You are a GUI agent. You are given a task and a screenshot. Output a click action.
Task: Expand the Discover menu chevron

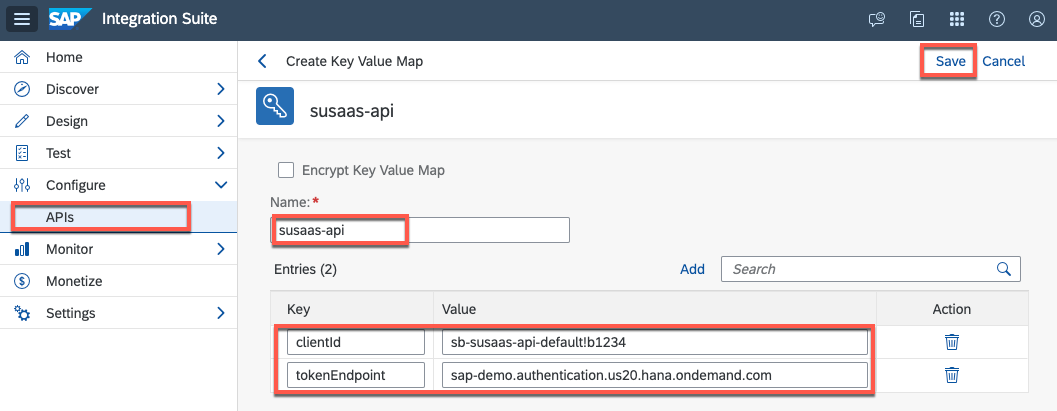(x=220, y=89)
